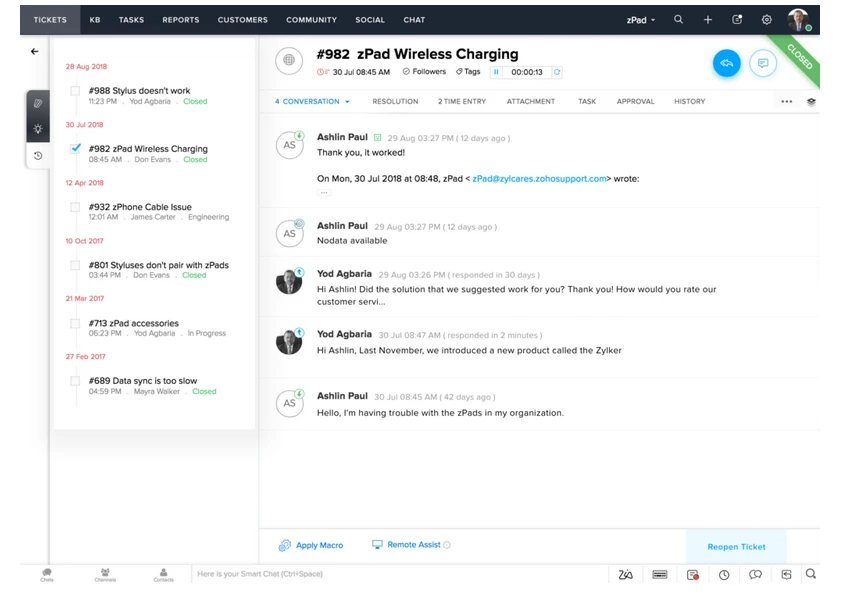Click Yod Agbaria's avatar on 29 Aug message
Image resolution: width=860 pixels, height=595 pixels.
[x=289, y=281]
